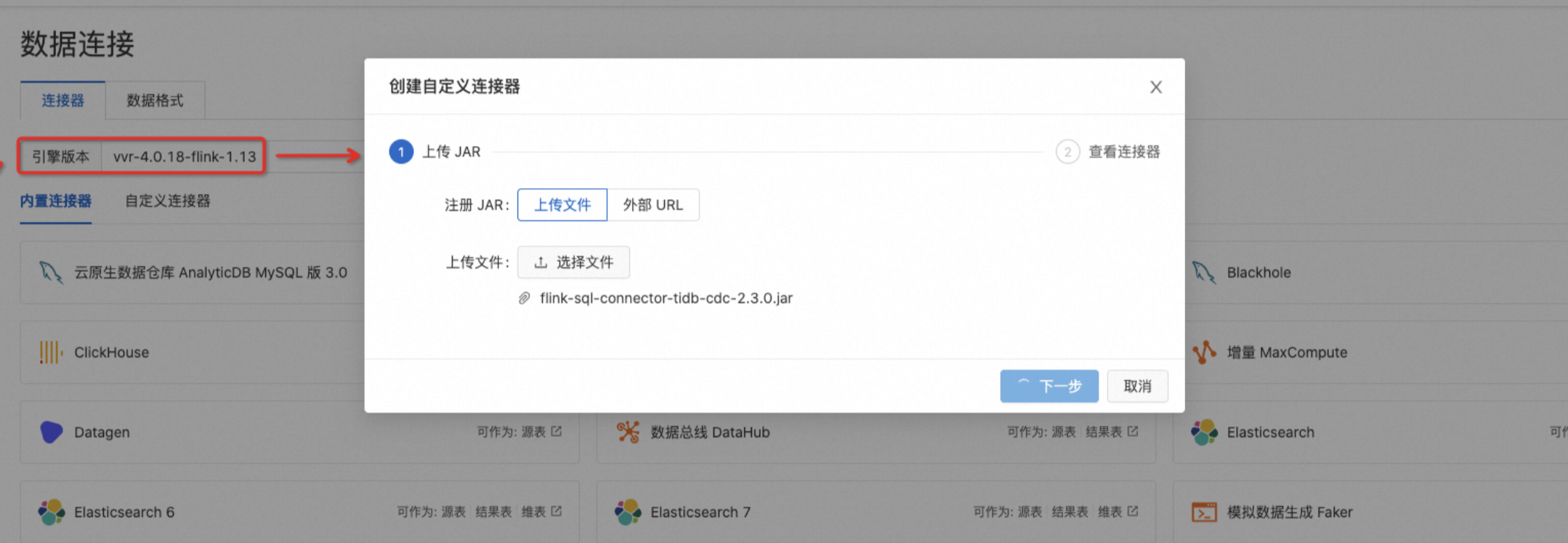Open external link icon on DataHub card

[1133, 431]
